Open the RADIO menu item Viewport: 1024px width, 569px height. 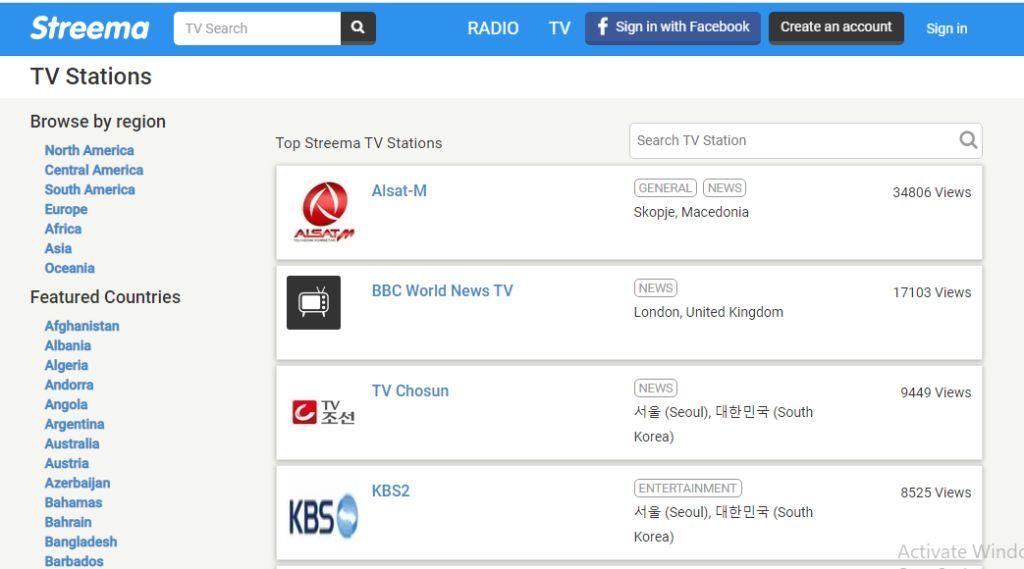point(493,28)
